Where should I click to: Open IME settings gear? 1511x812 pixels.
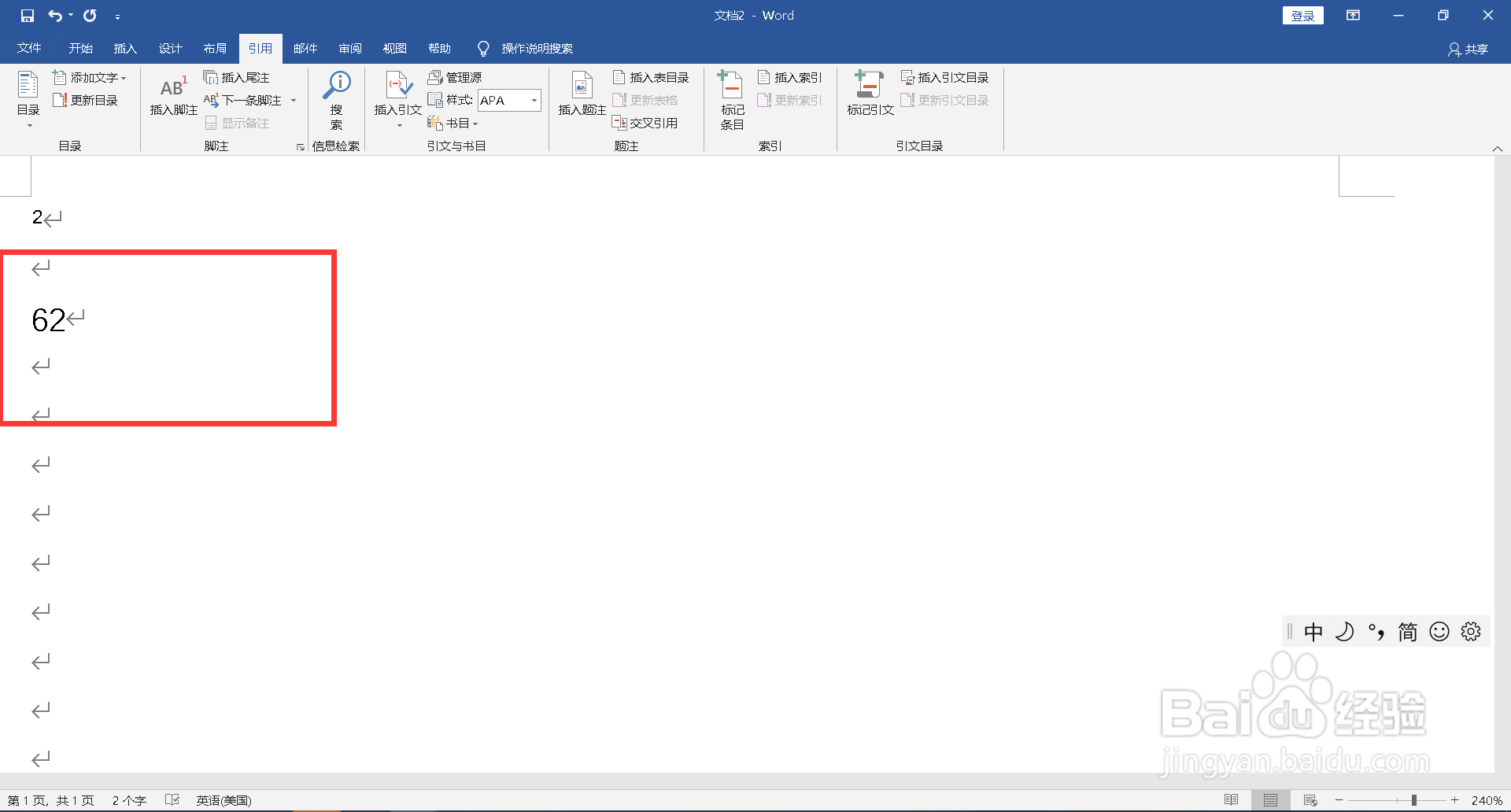pos(1471,632)
